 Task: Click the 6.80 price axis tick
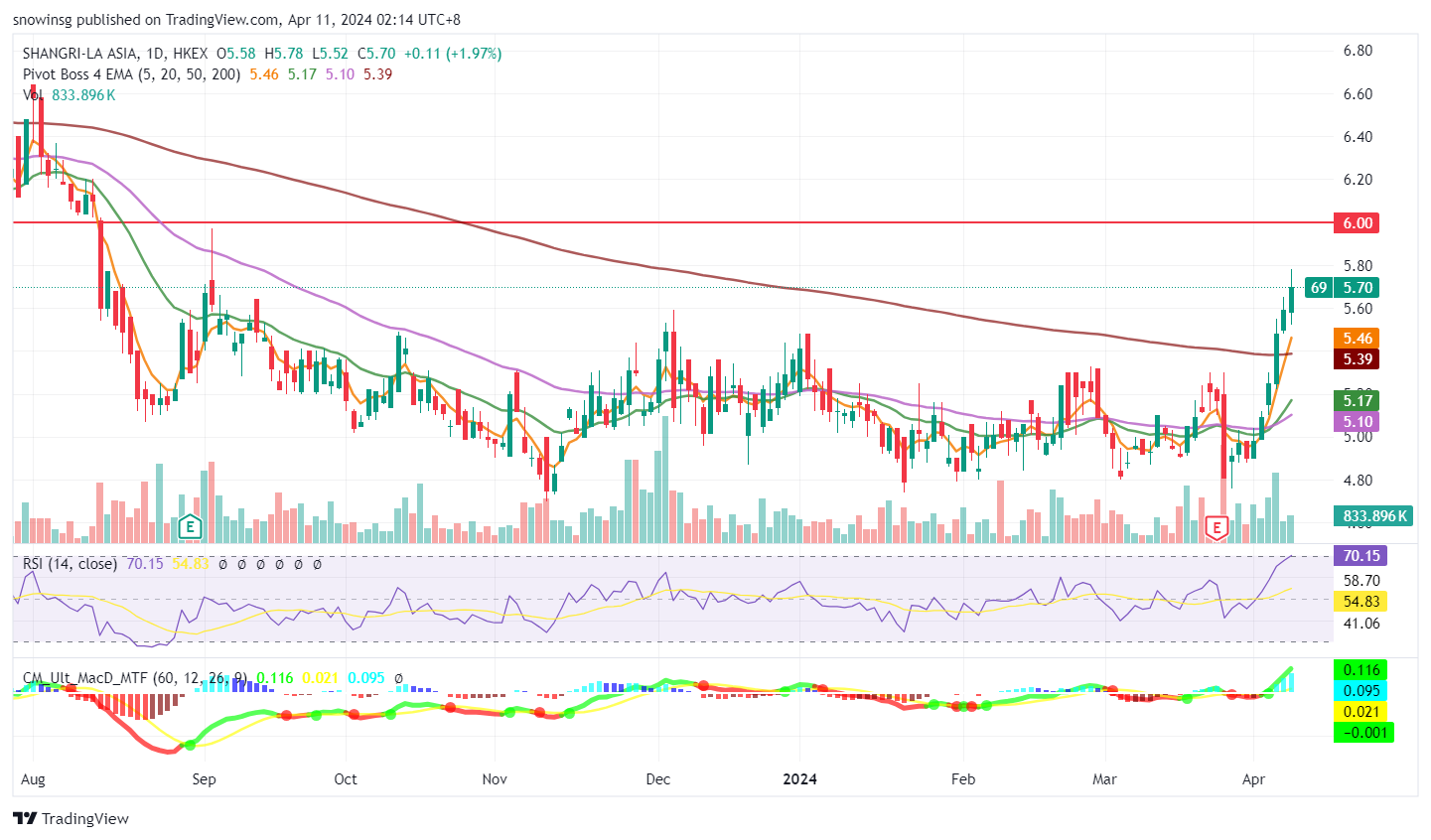coord(1358,51)
